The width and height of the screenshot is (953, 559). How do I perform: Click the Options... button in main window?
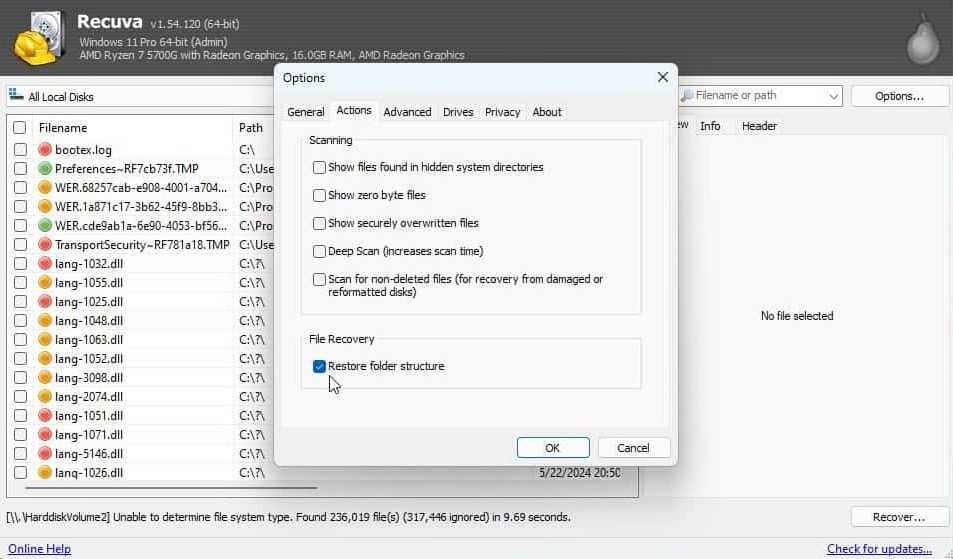(900, 96)
